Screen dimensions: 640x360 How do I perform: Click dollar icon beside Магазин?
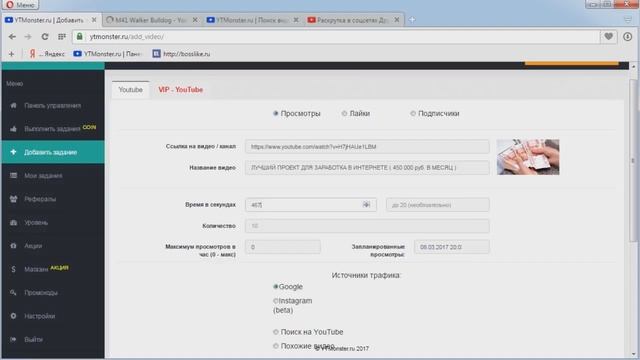tap(13, 269)
